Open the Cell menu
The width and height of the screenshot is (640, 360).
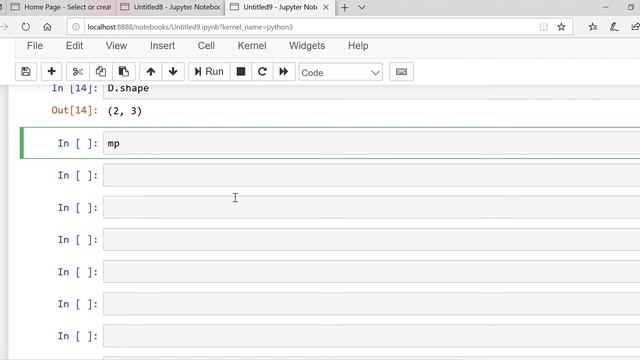tap(206, 46)
